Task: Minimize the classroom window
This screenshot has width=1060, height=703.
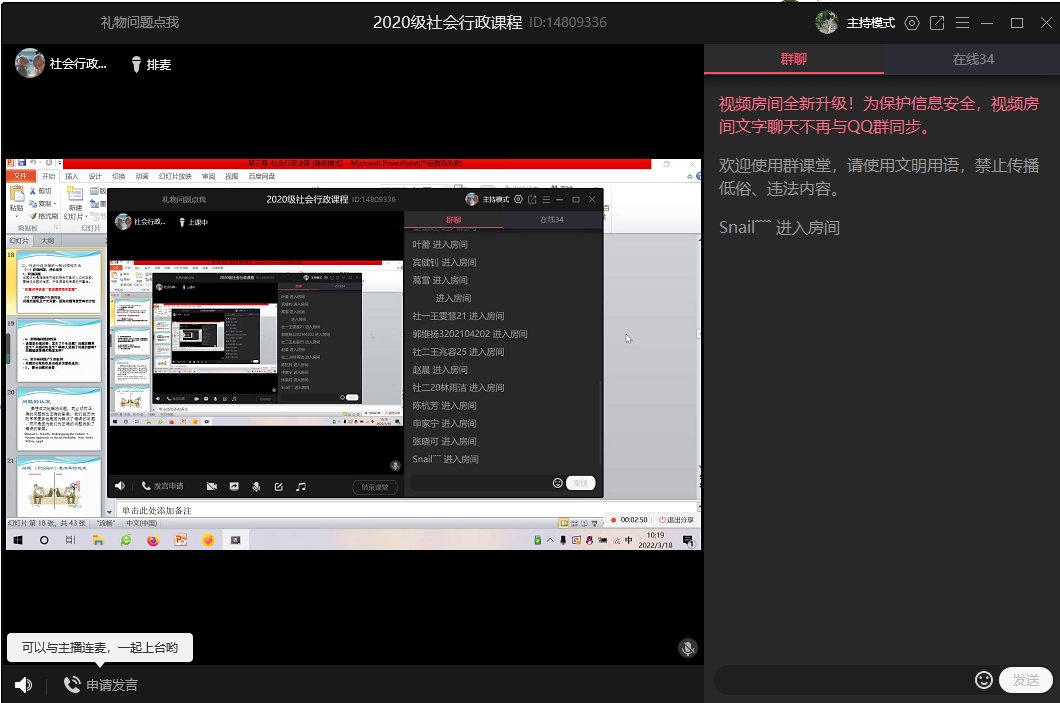Action: coord(988,23)
